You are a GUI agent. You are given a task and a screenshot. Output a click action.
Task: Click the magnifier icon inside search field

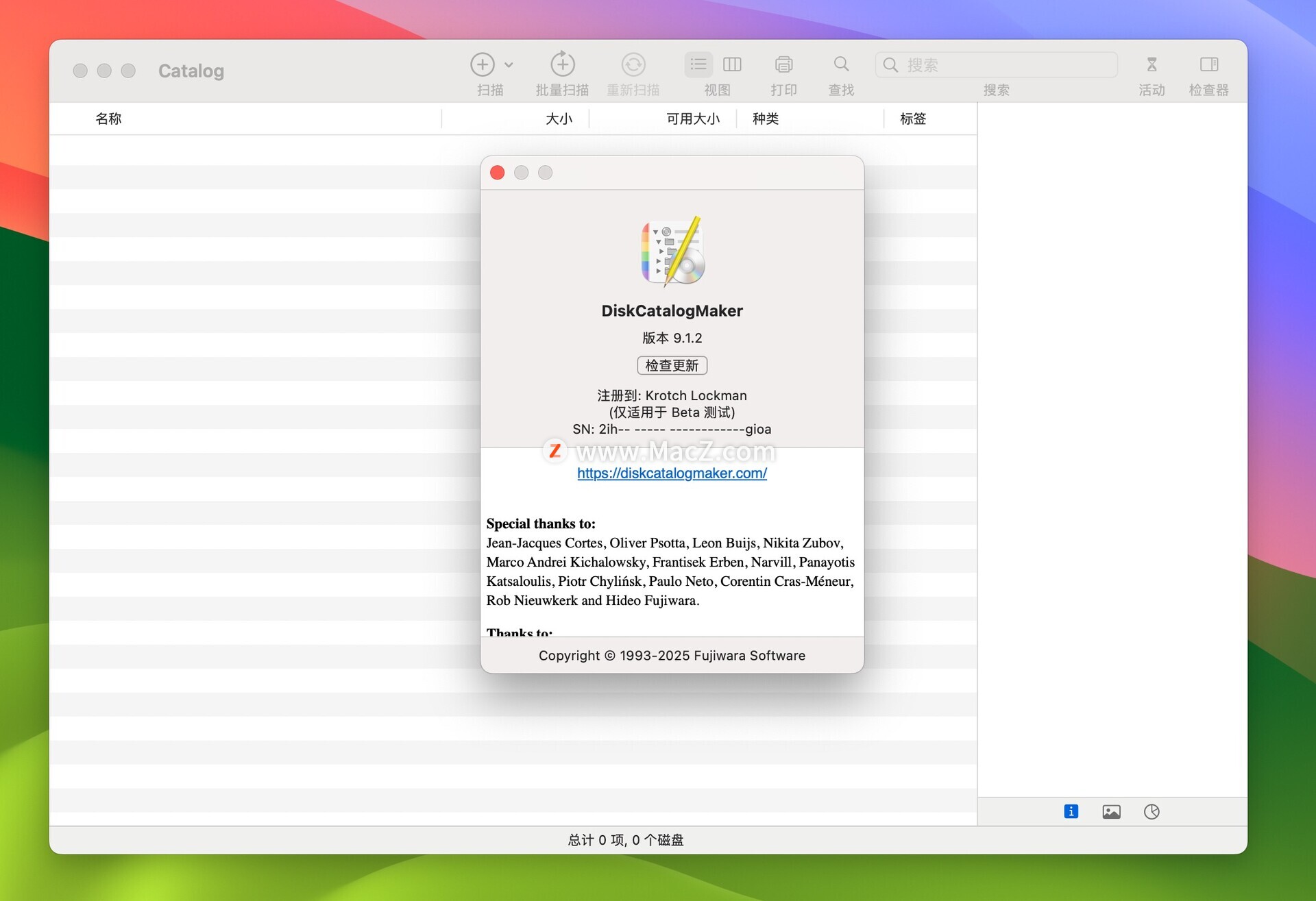coord(890,65)
